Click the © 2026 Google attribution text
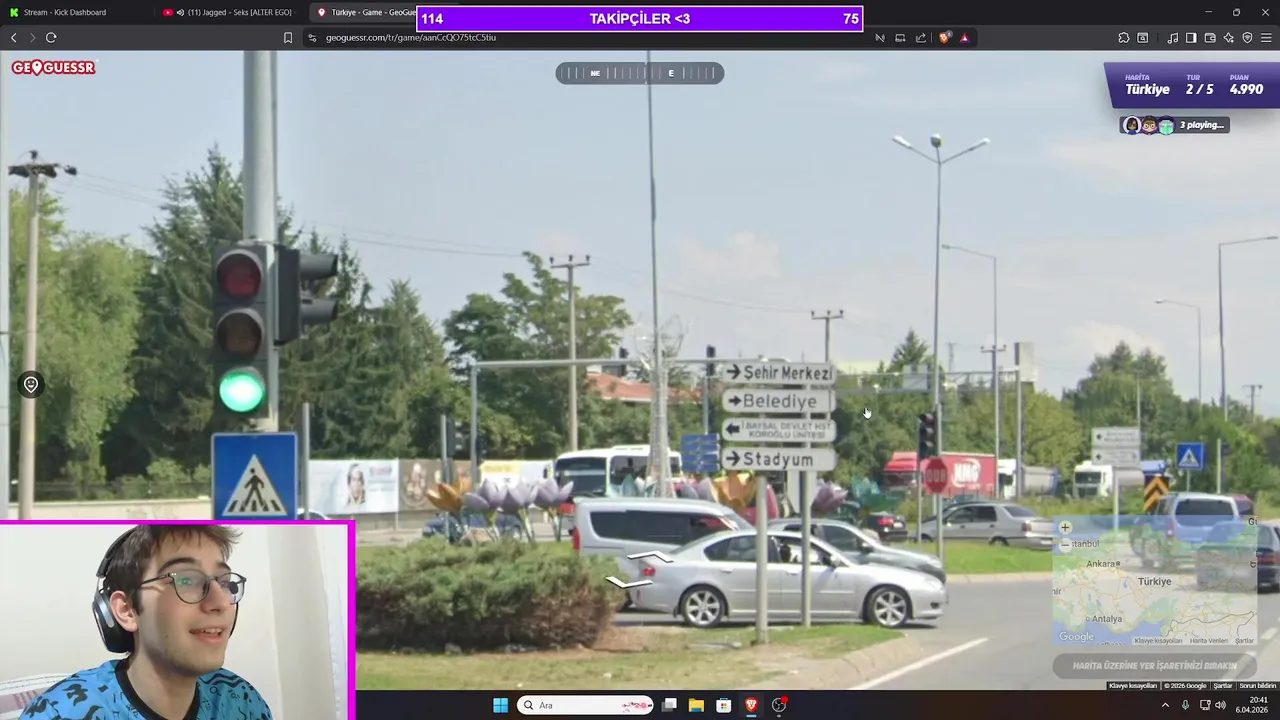This screenshot has height=720, width=1280. [x=1185, y=686]
